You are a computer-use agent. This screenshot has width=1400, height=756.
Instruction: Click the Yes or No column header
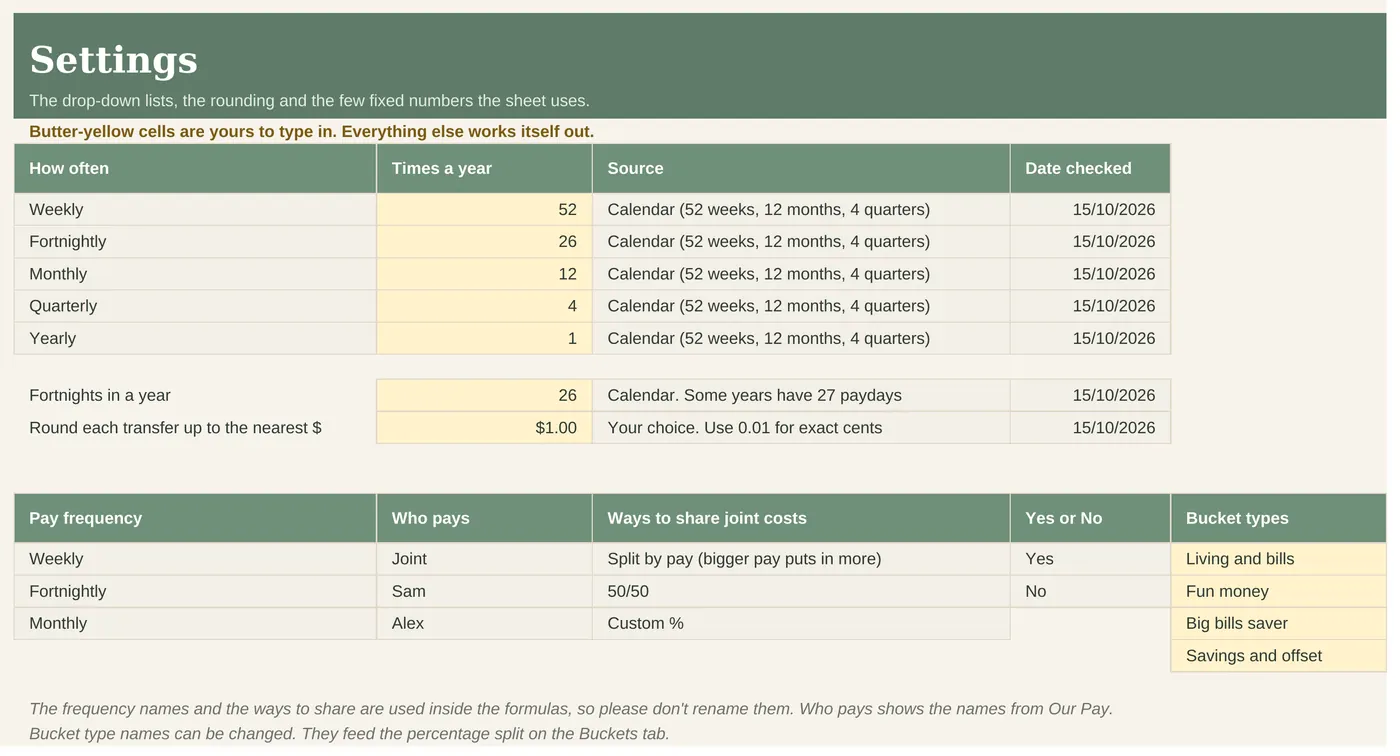point(1090,518)
